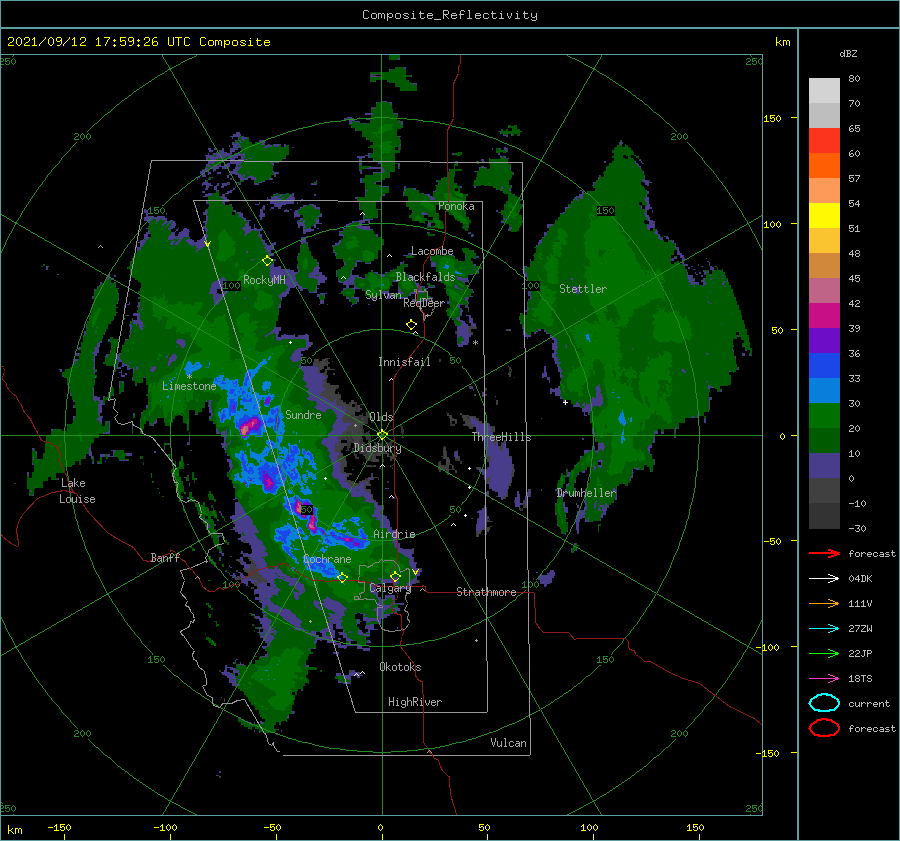Viewport: 900px width, 841px height.
Task: Click the 04DK legend label
Action: (x=860, y=578)
